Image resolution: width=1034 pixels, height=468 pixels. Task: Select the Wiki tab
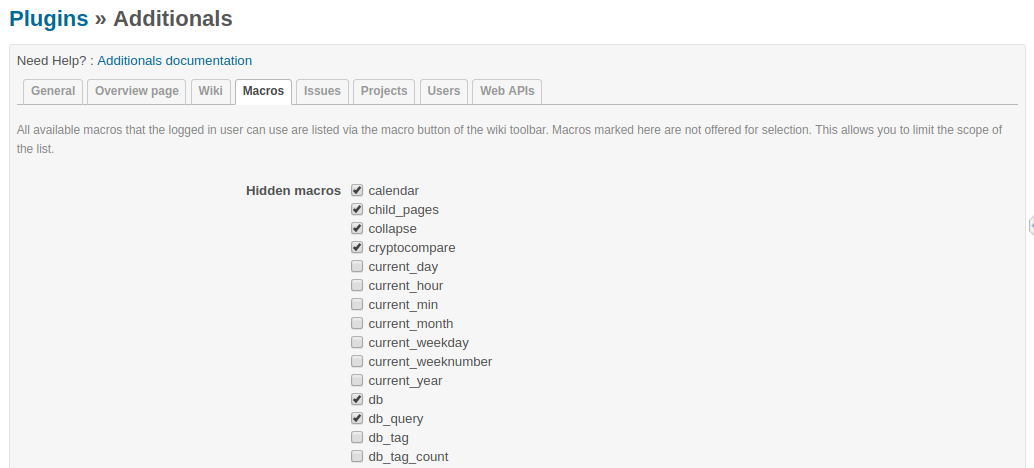click(210, 91)
